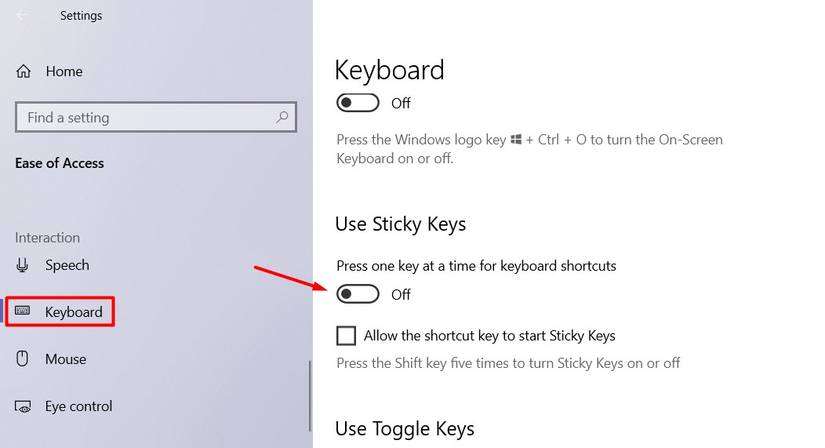
Task: Click the Use Toggle Keys heading
Action: (404, 429)
